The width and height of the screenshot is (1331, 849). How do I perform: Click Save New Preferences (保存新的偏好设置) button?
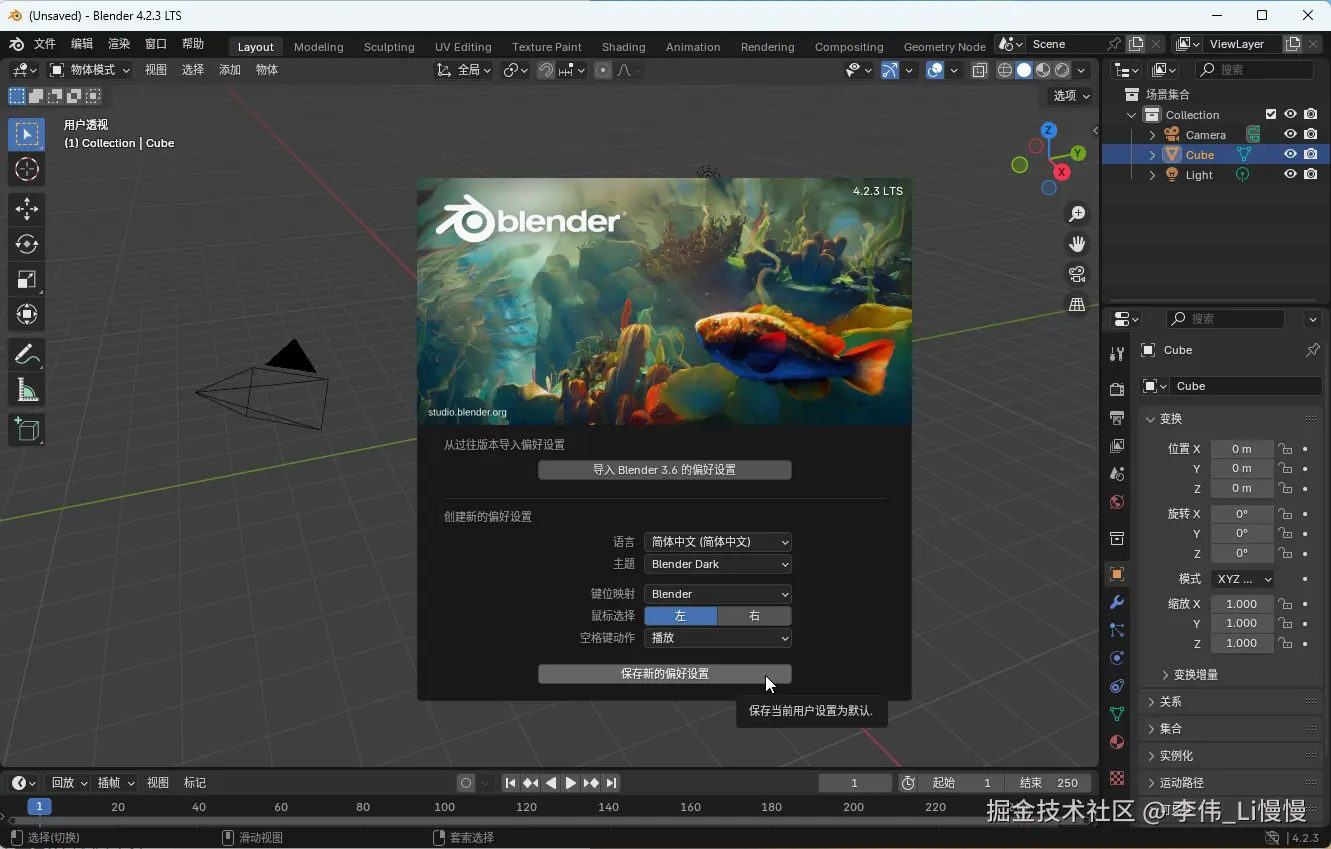(664, 674)
